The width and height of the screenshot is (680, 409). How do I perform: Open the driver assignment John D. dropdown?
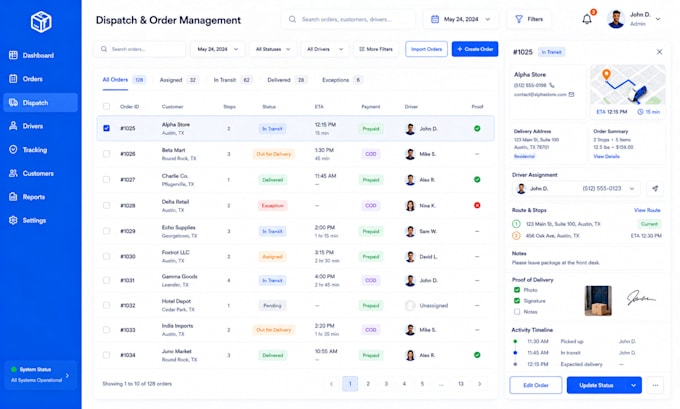575,188
